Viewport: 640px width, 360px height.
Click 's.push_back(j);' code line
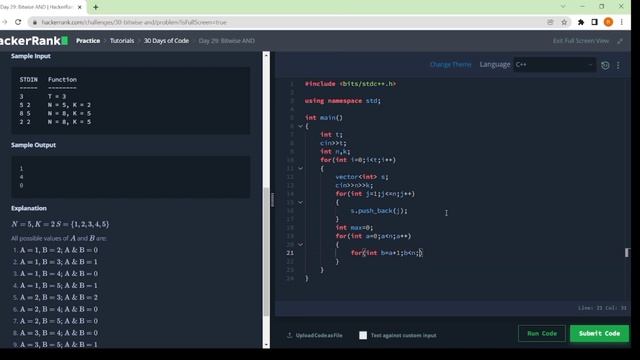(x=379, y=211)
